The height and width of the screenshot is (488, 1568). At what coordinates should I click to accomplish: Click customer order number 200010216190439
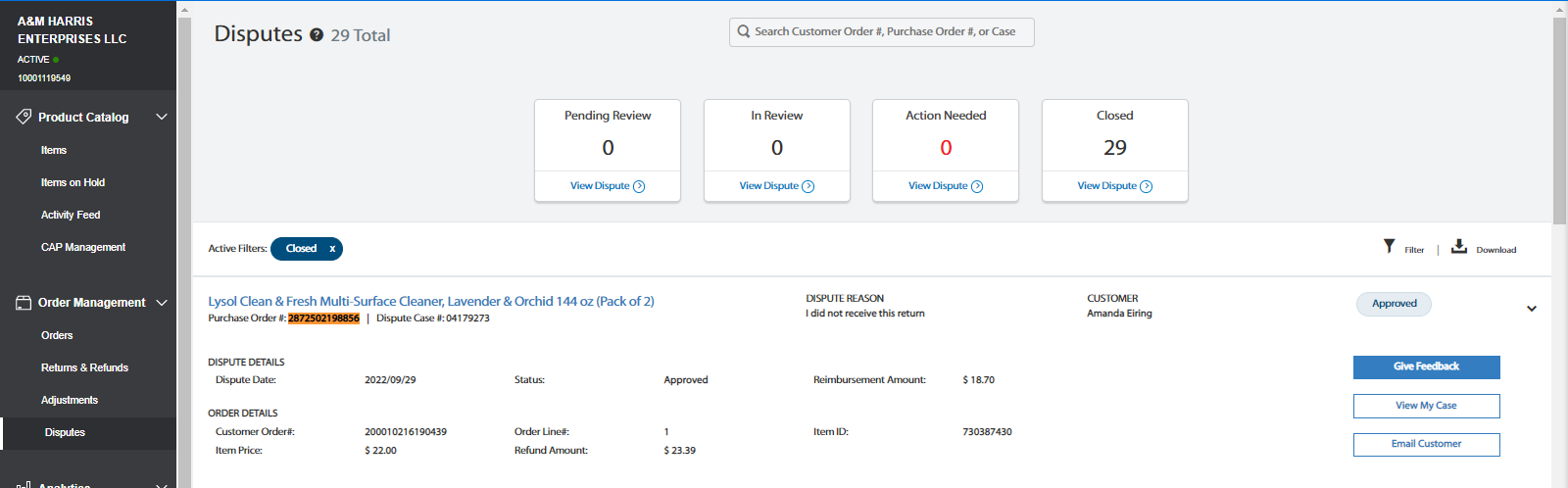point(406,432)
